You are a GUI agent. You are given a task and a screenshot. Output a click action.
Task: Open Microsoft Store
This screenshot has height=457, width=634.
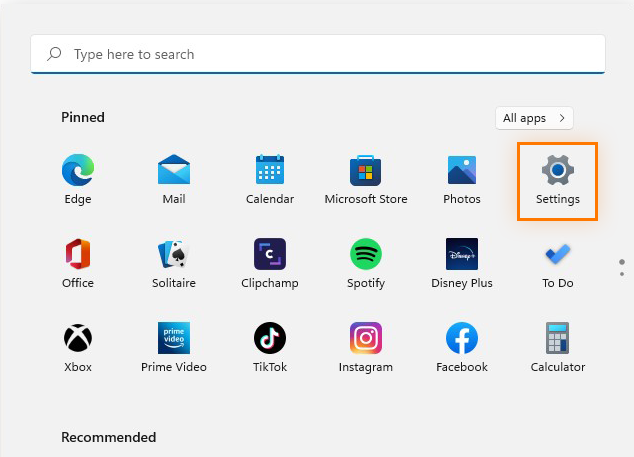pyautogui.click(x=366, y=180)
